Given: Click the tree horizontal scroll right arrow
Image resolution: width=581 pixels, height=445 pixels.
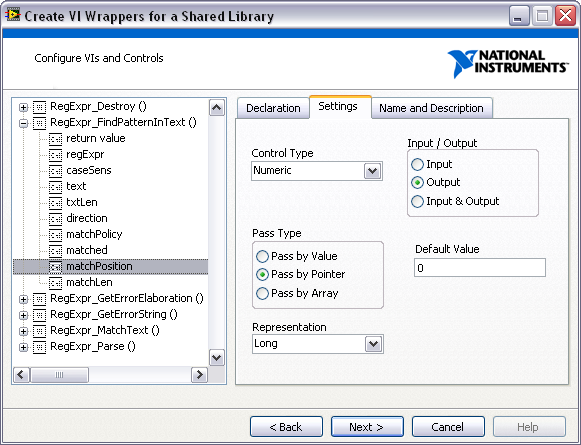Looking at the screenshot, I should point(199,375).
